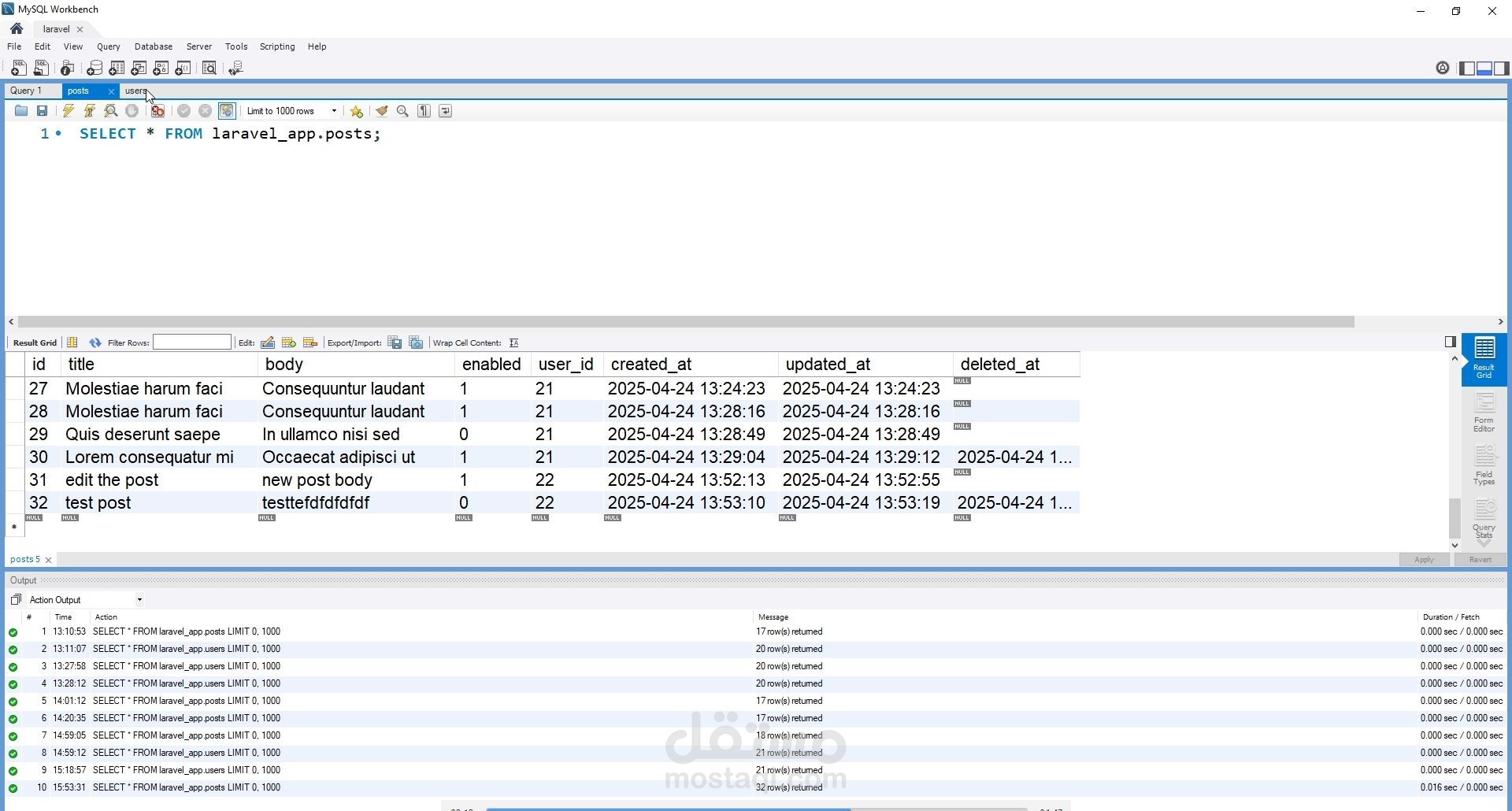The width and height of the screenshot is (1512, 811).
Task: Create a new SQL tab for queries
Action: coord(18,69)
